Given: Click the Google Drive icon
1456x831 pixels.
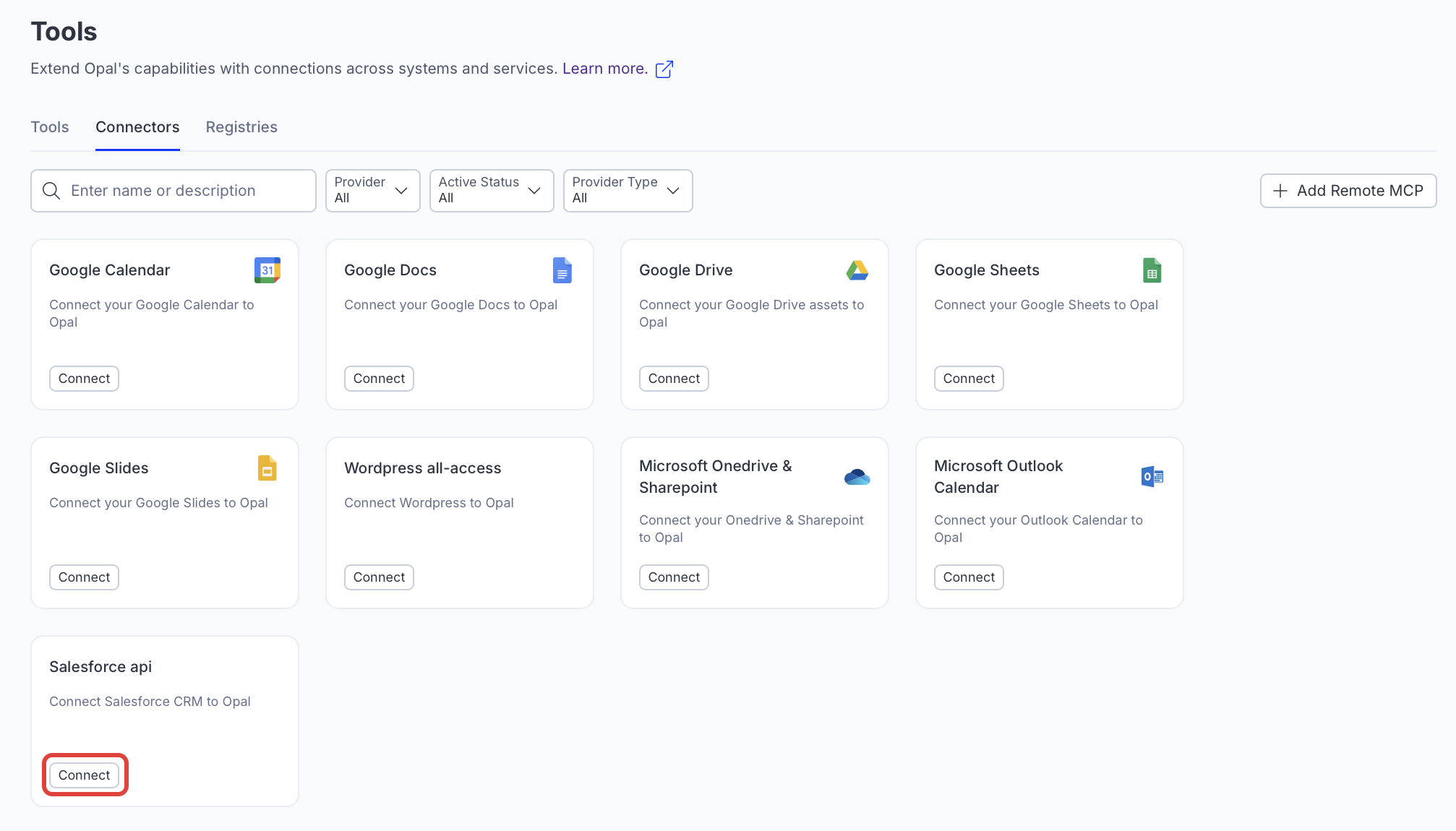Looking at the screenshot, I should tap(857, 270).
